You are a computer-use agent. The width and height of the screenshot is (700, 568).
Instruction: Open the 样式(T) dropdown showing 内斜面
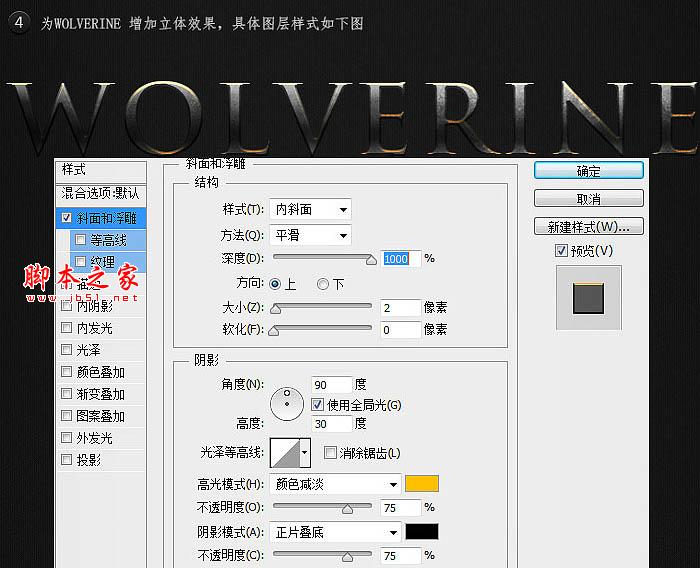[310, 209]
